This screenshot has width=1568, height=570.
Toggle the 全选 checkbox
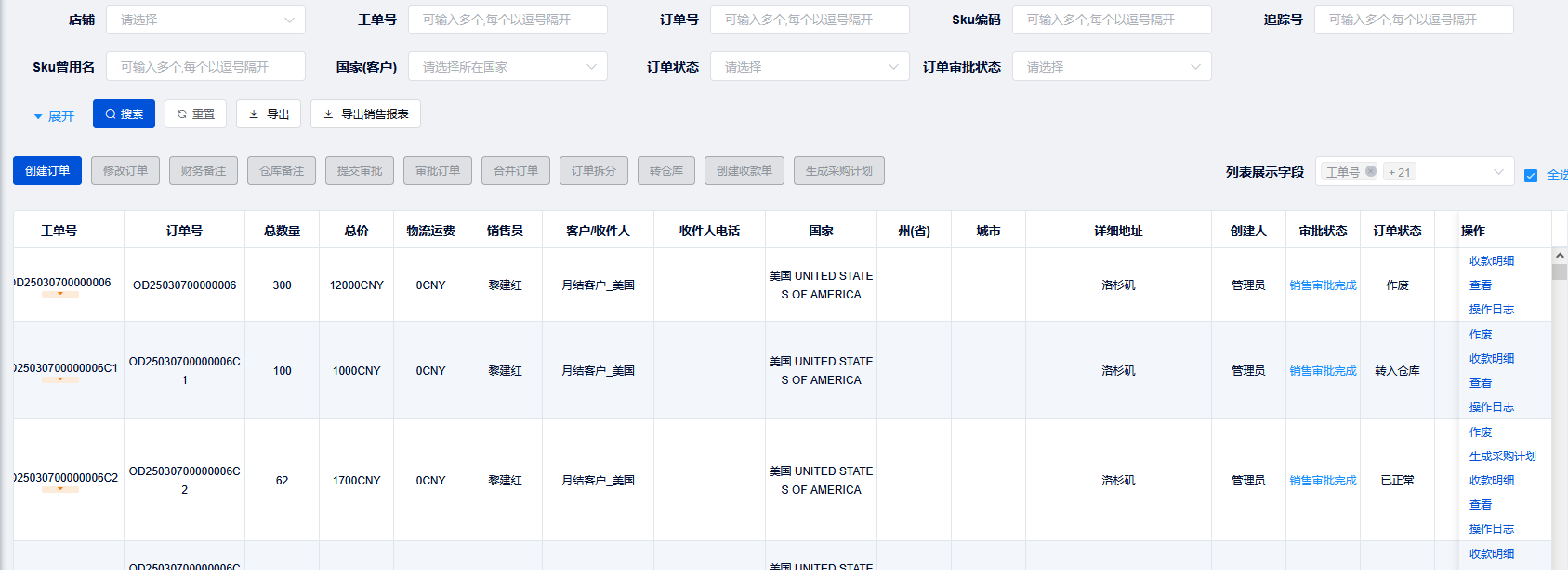pyautogui.click(x=1531, y=176)
